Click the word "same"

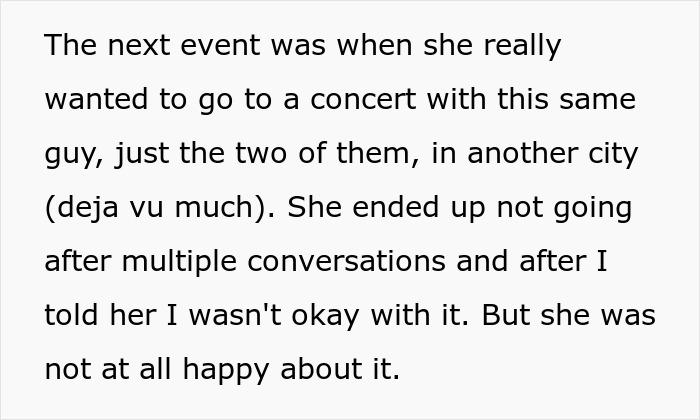pos(599,101)
